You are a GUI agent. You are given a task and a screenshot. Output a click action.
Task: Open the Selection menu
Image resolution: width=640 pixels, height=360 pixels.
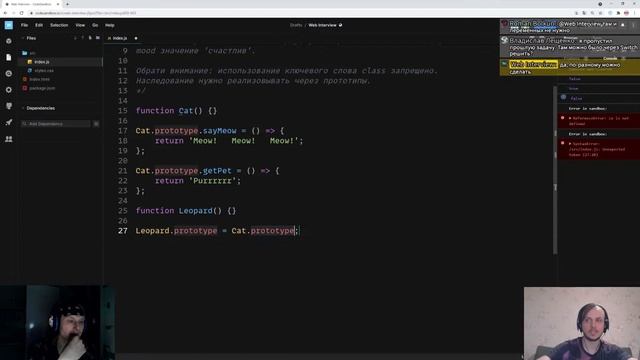59,25
